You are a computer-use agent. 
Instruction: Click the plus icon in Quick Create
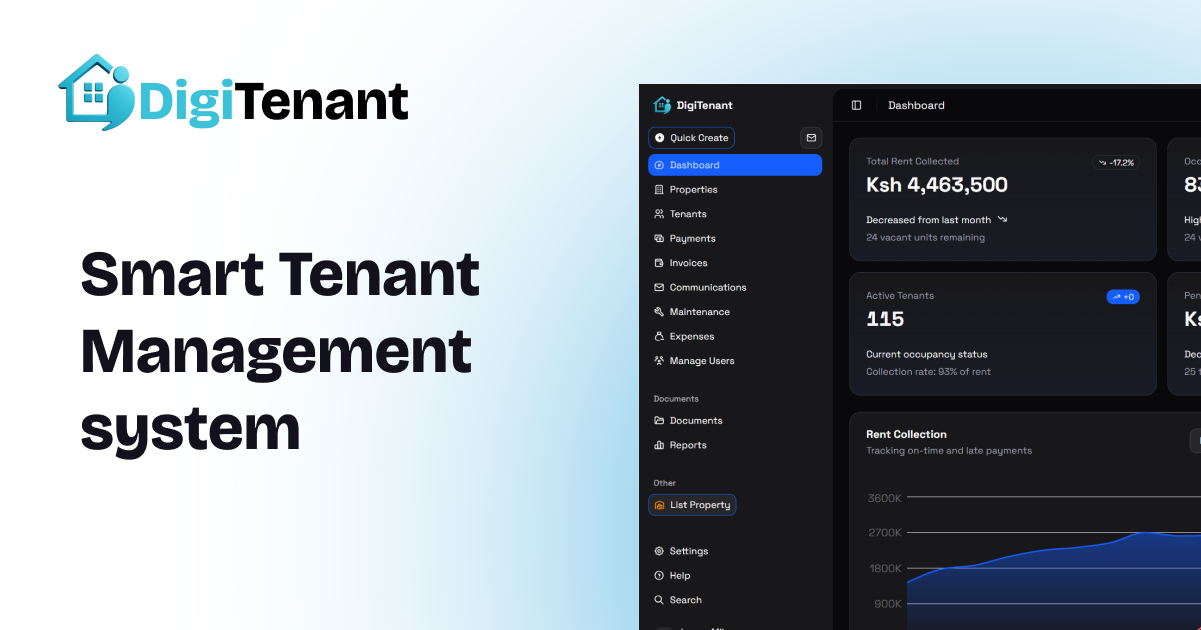(660, 138)
